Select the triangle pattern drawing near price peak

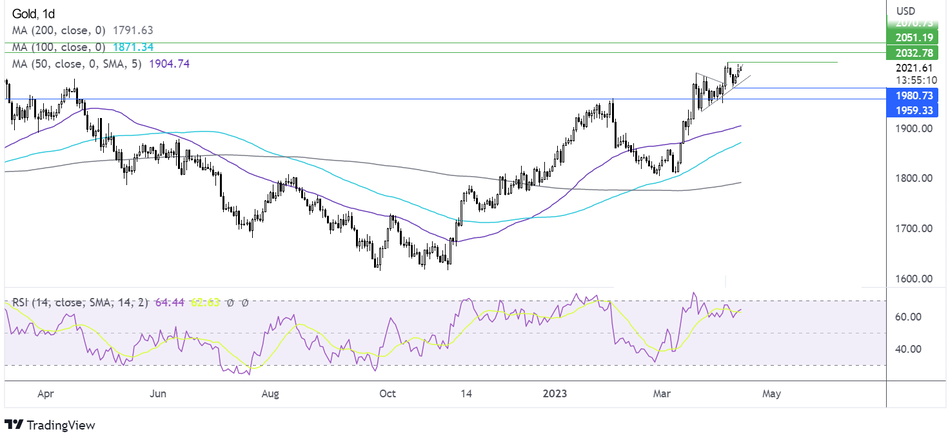714,90
